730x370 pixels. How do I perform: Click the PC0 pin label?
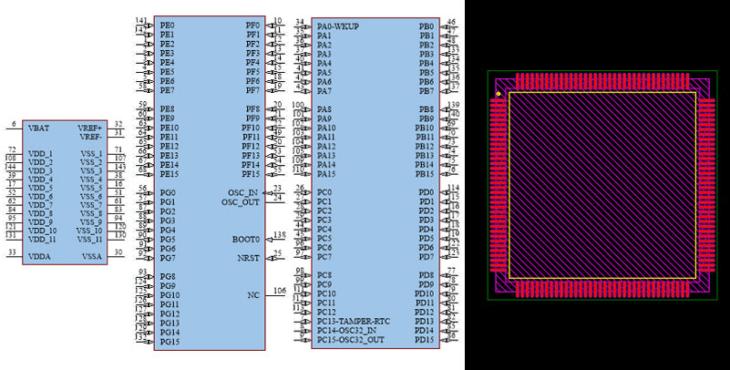coord(324,192)
